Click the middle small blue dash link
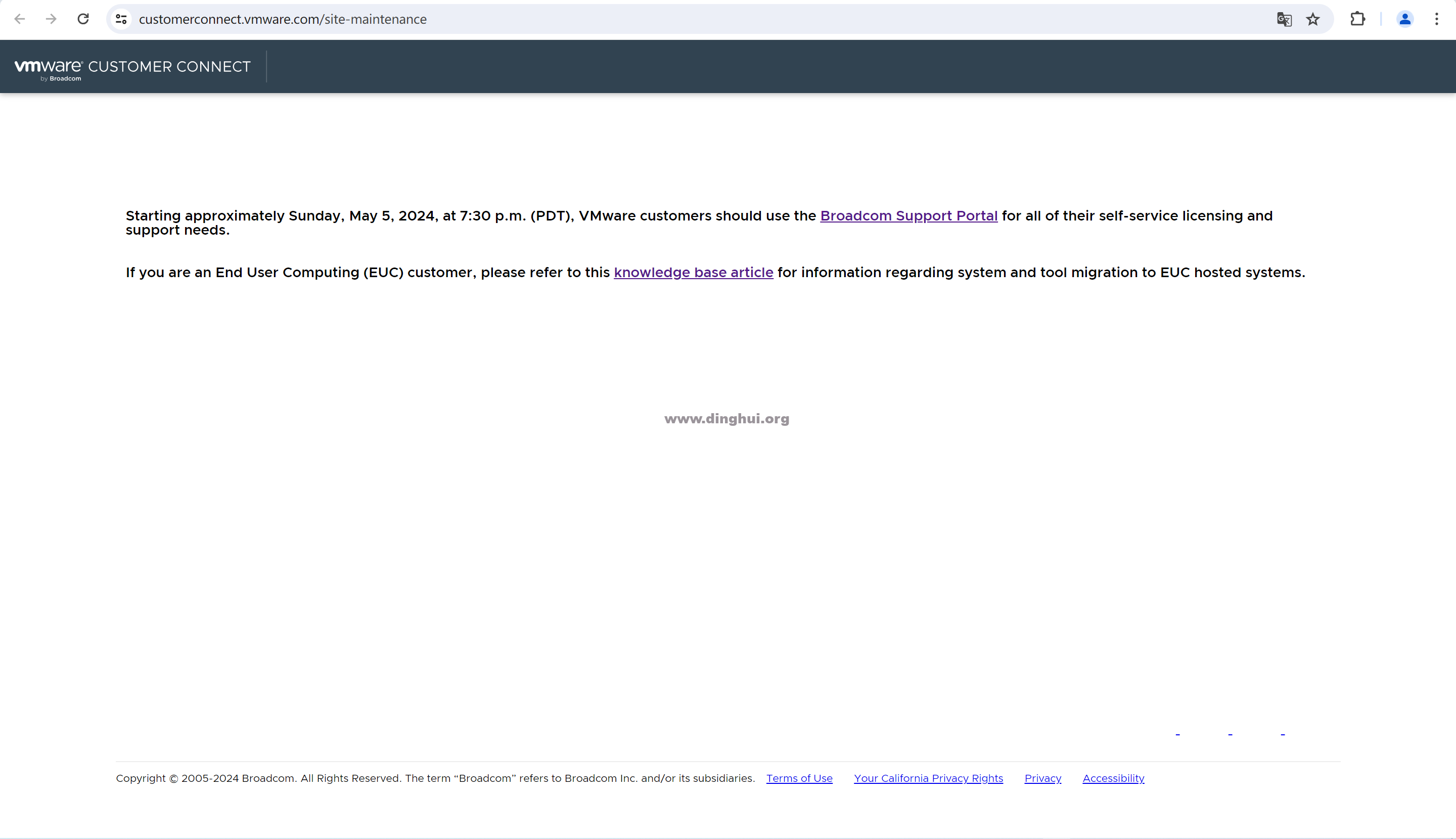Image resolution: width=1456 pixels, height=839 pixels. (x=1230, y=734)
